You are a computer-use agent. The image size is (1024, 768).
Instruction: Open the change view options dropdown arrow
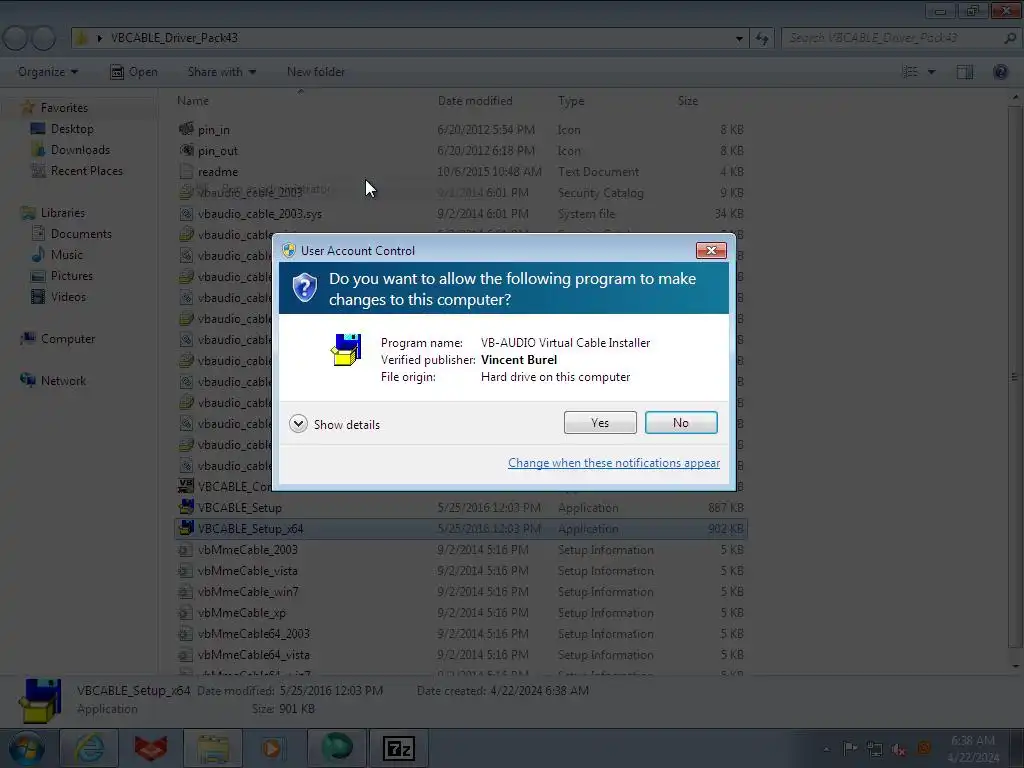point(932,72)
